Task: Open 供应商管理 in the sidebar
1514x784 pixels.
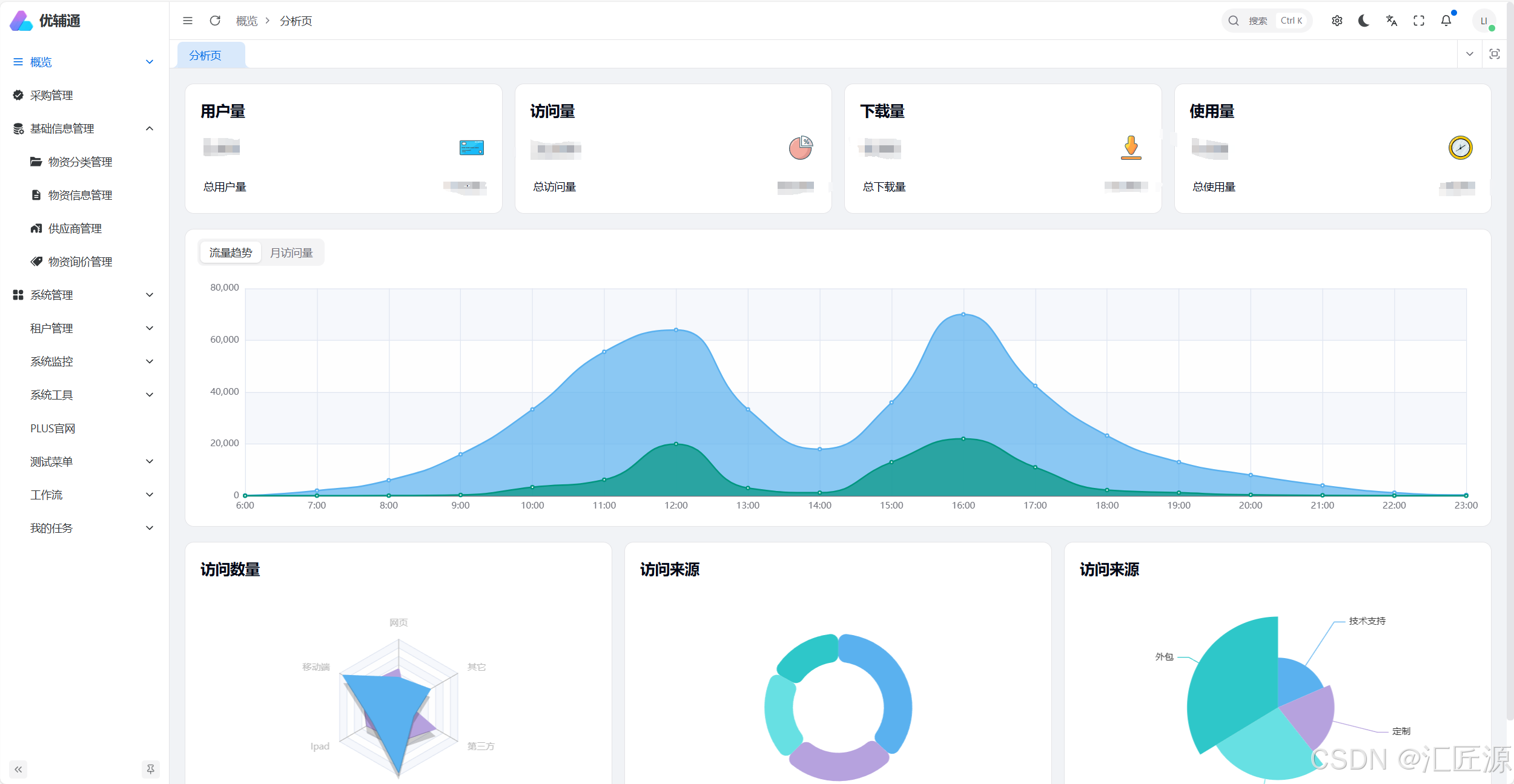Action: point(75,228)
